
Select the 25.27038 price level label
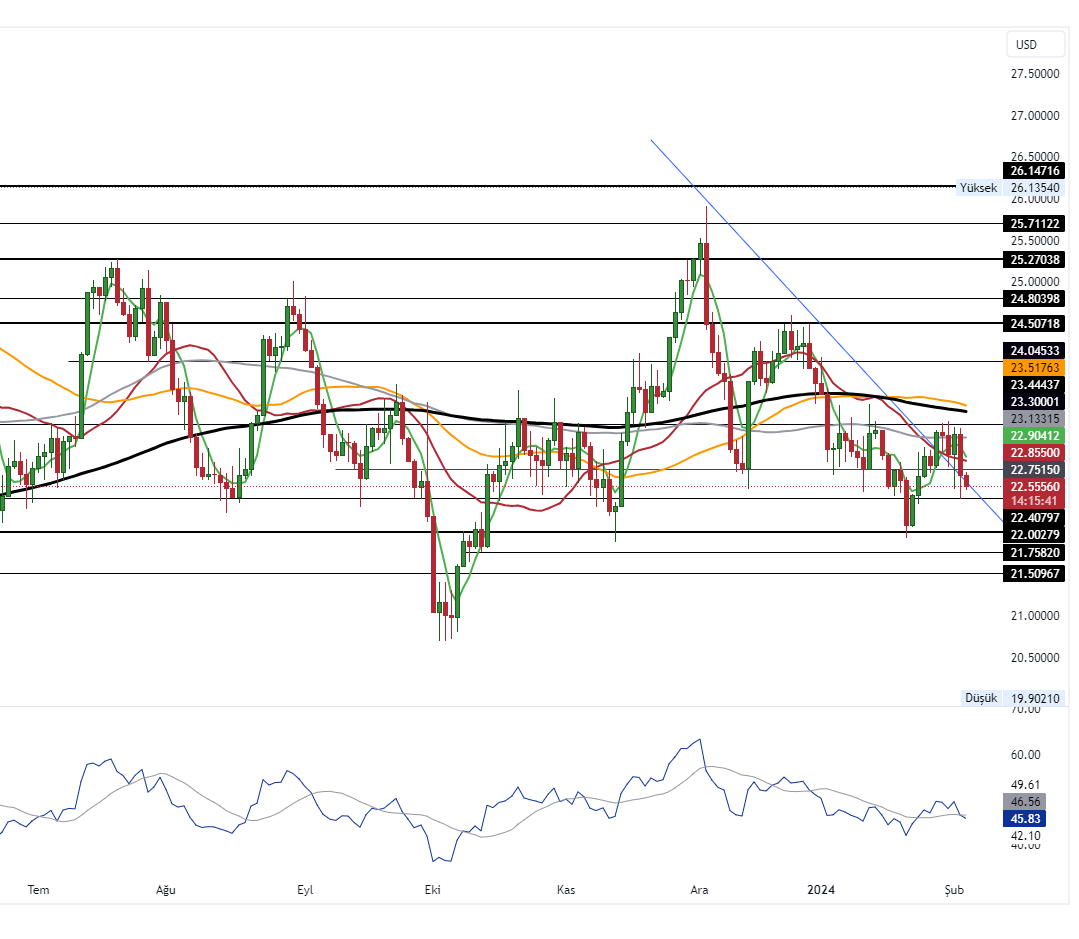(1034, 259)
